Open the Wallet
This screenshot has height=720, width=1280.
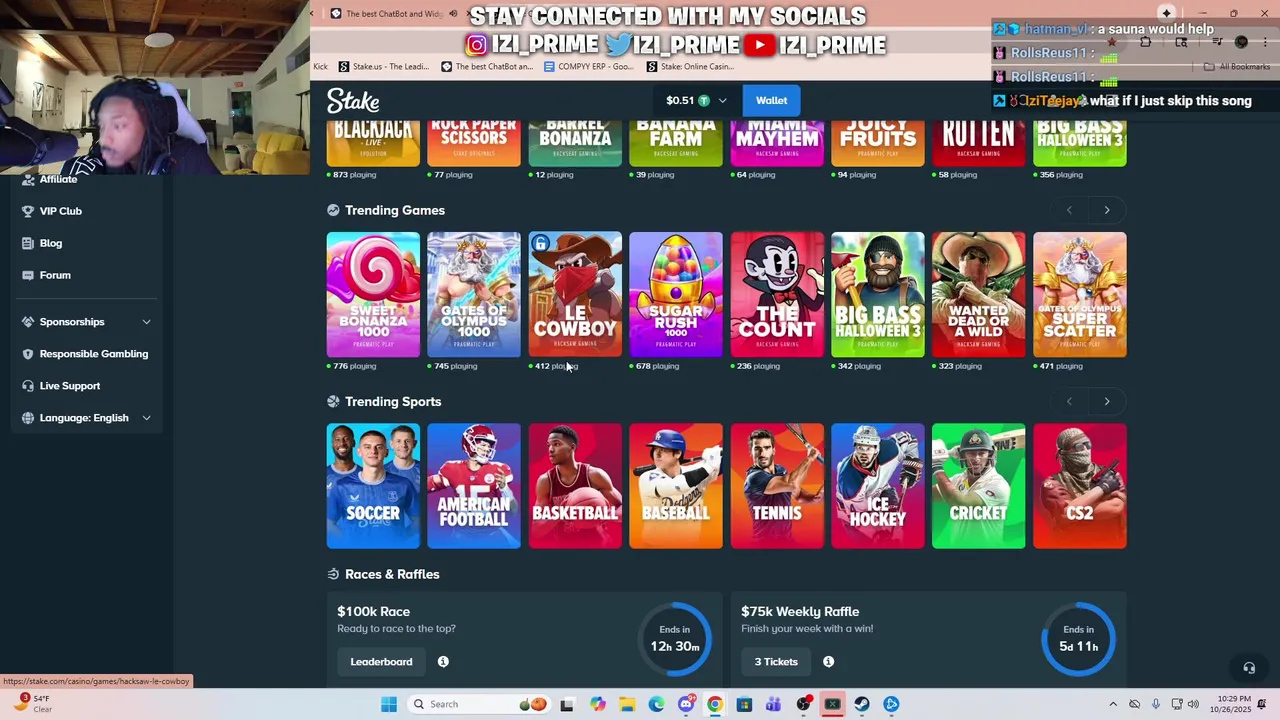[771, 100]
